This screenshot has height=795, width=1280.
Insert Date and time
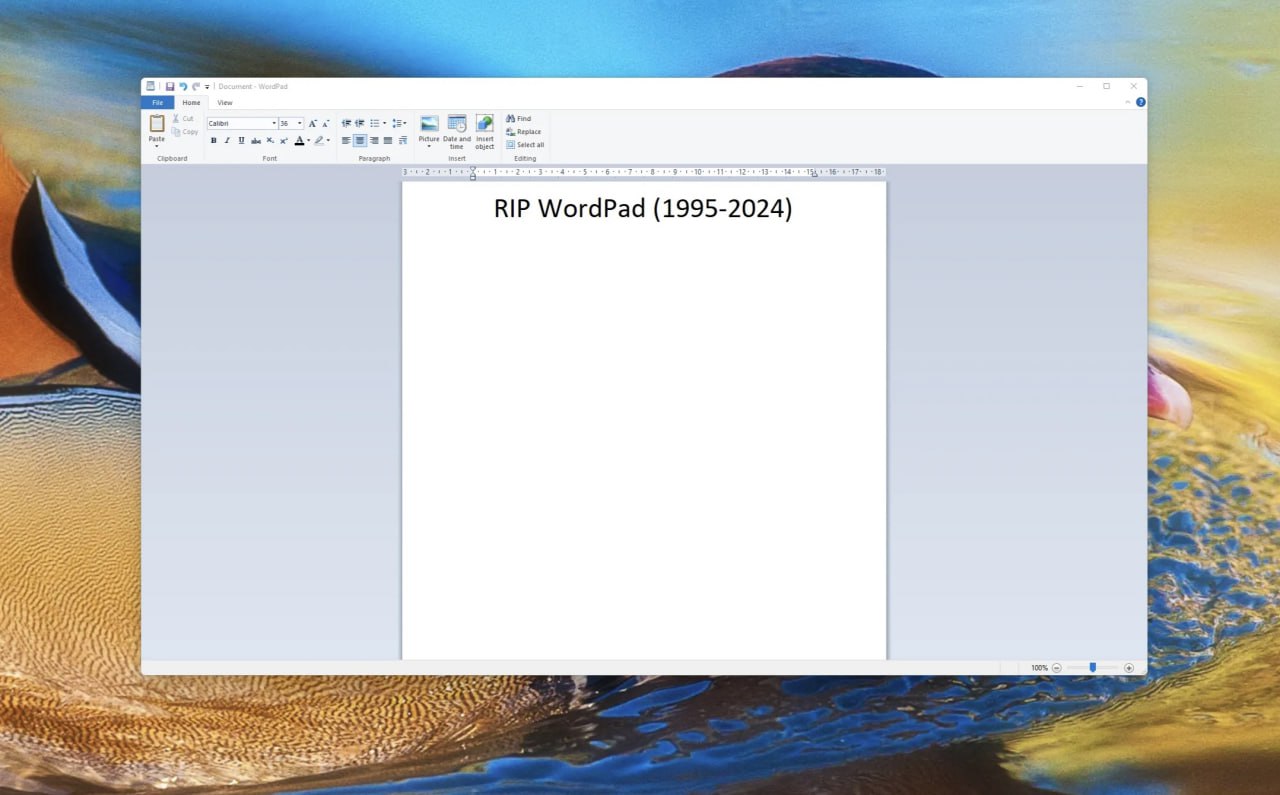point(457,132)
